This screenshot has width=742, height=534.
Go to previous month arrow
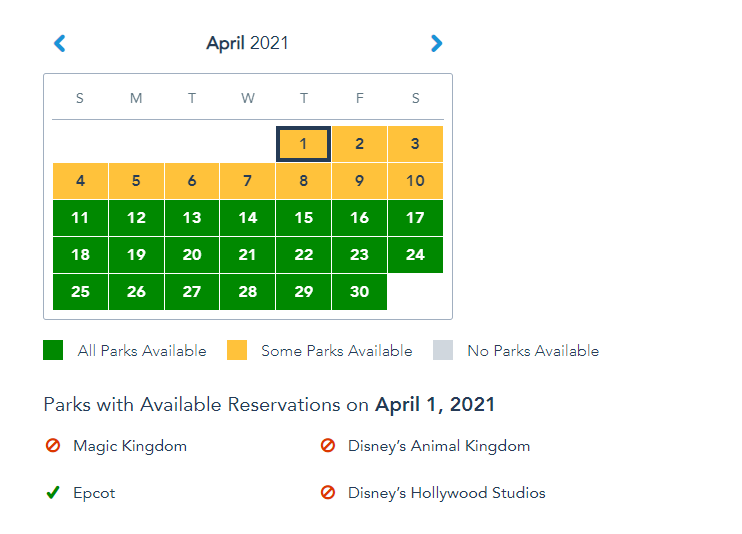[x=60, y=43]
